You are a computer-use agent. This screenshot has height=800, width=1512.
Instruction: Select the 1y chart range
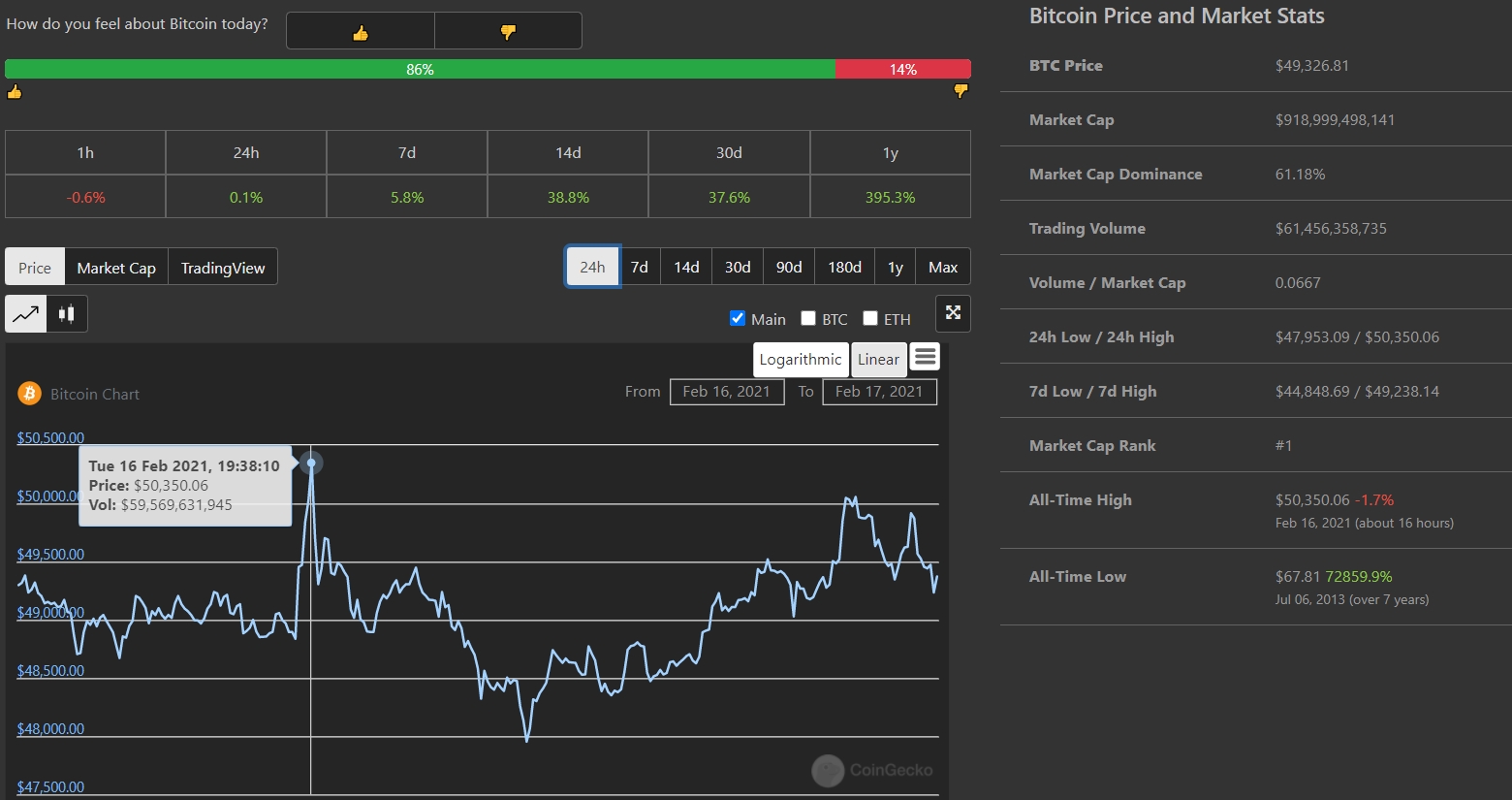tap(896, 267)
